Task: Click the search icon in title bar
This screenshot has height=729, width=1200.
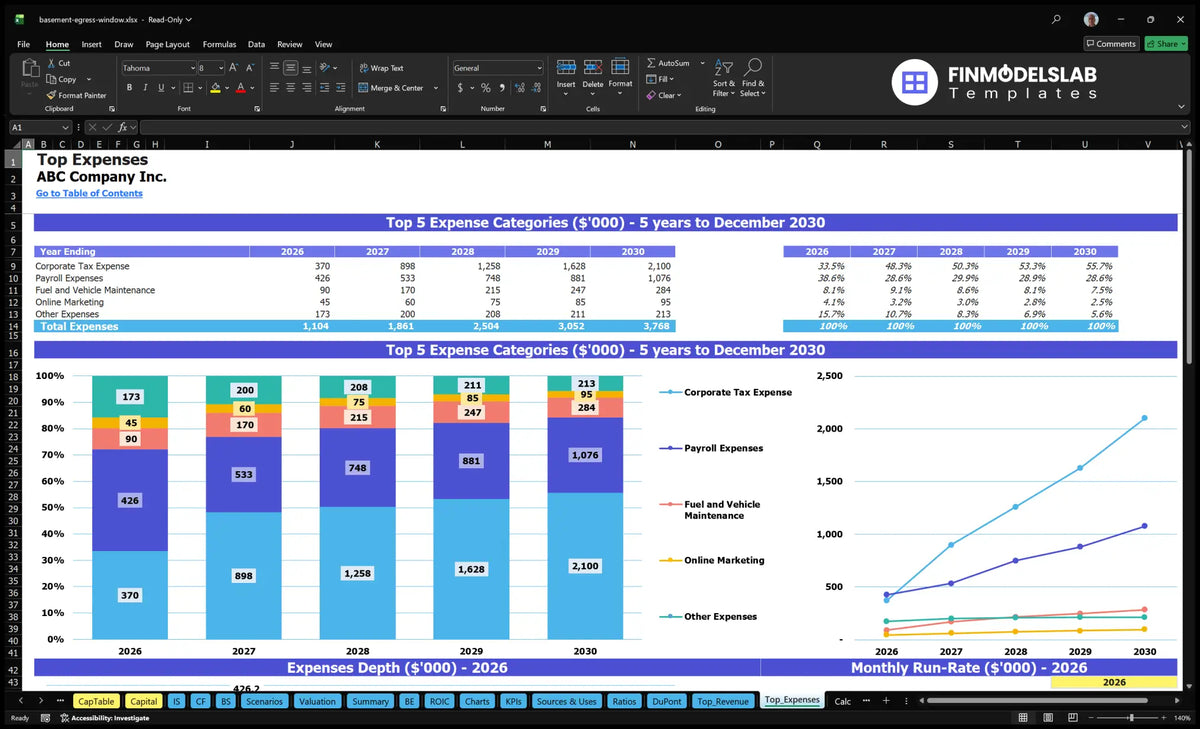Action: [x=1057, y=19]
